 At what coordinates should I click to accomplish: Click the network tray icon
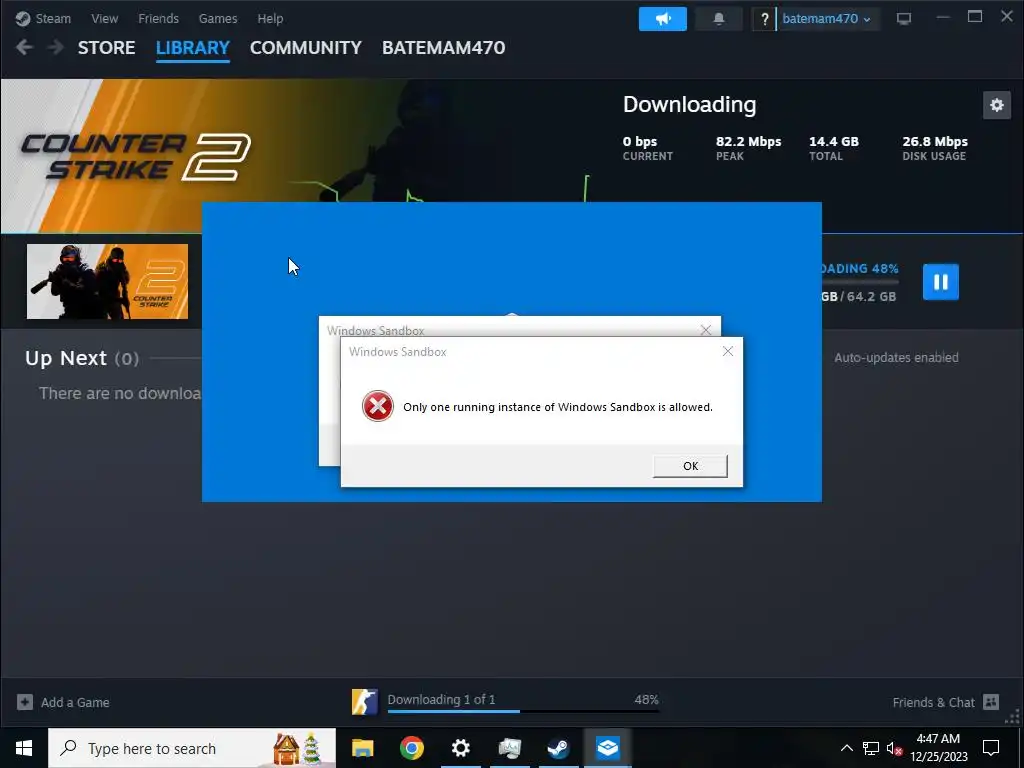(871, 748)
